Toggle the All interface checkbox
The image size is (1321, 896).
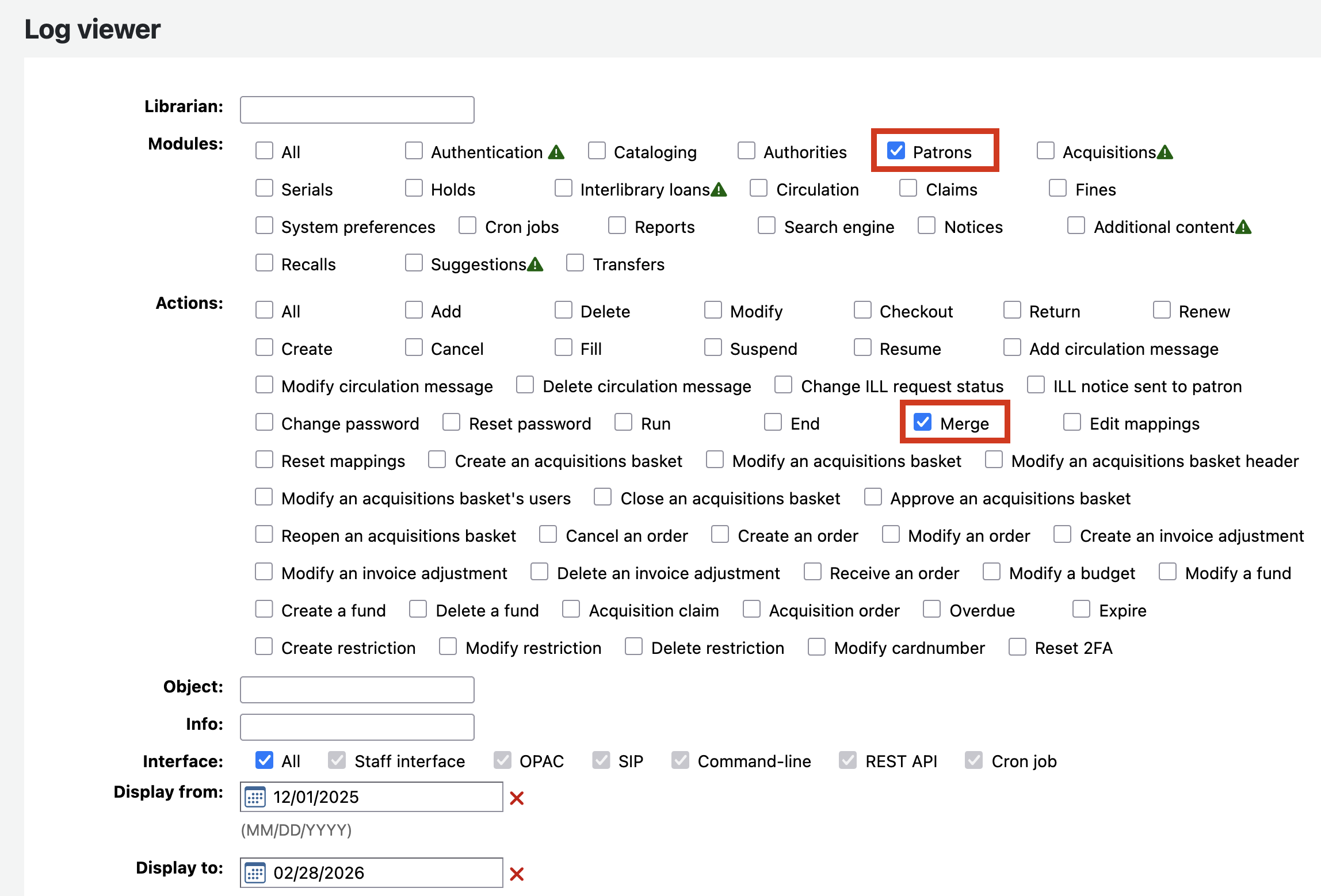264,760
